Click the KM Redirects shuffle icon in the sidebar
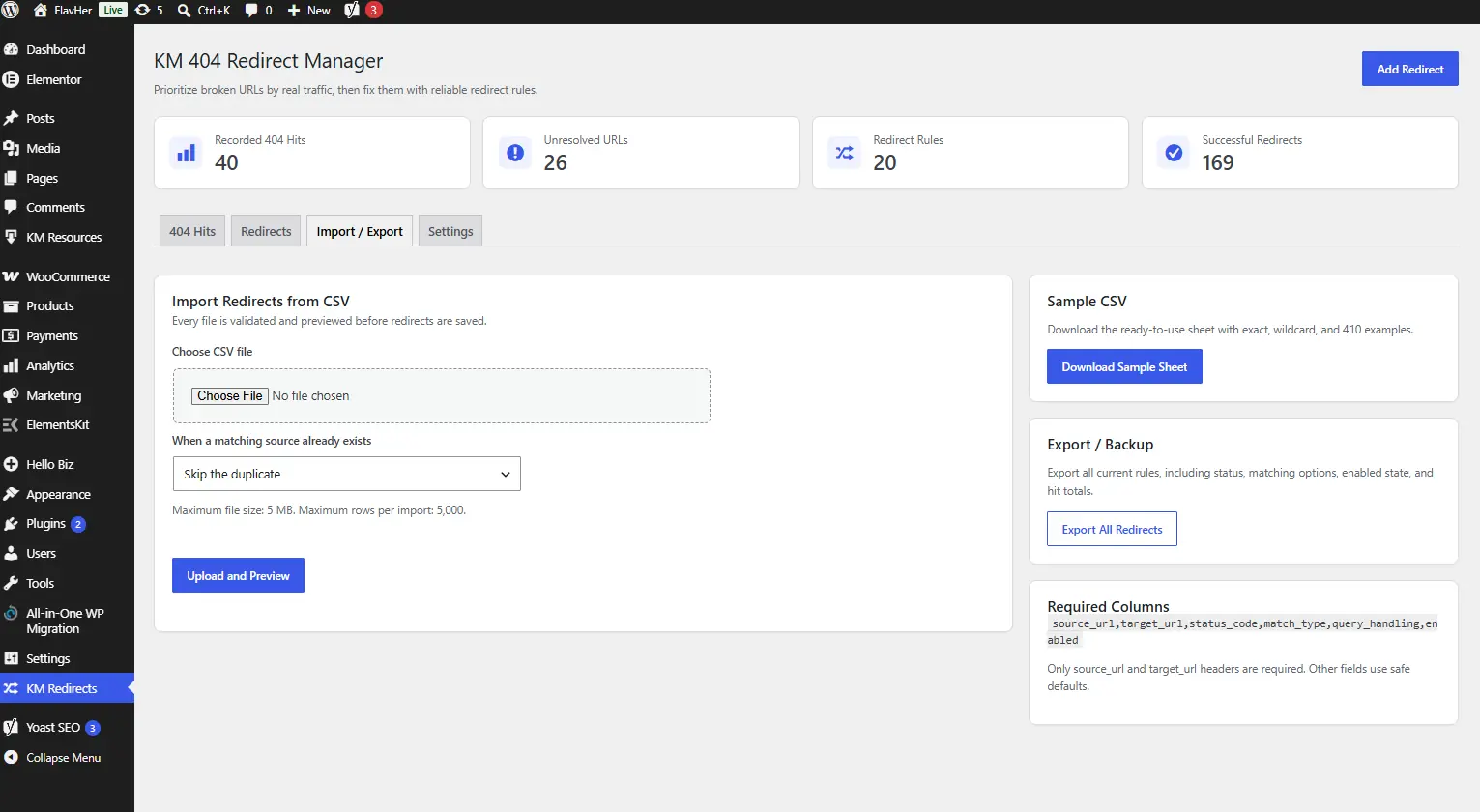The image size is (1480, 812). coord(12,688)
